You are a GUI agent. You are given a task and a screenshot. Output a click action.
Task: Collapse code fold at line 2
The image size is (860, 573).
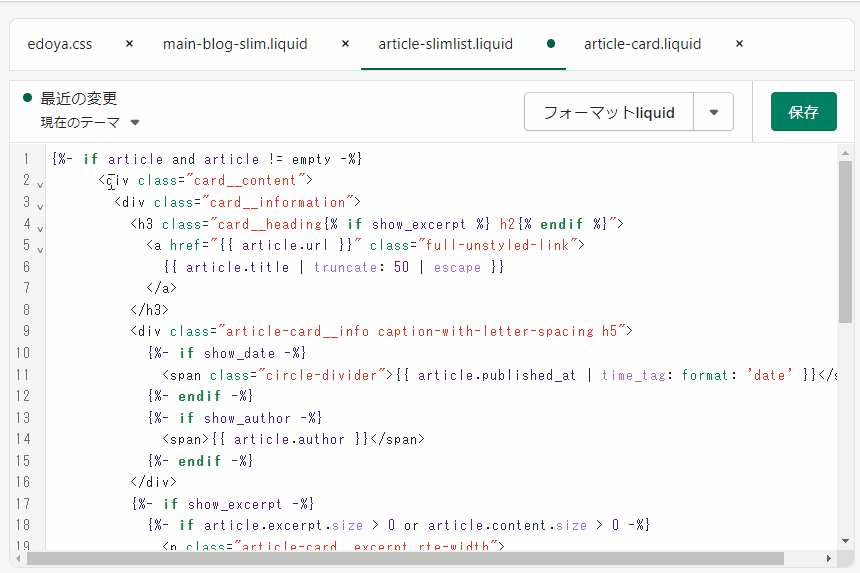(40, 185)
